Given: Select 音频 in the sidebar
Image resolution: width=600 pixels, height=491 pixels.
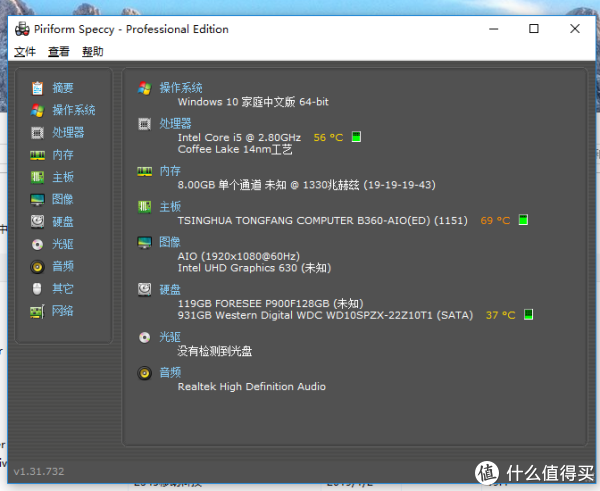Looking at the screenshot, I should click(x=63, y=266).
